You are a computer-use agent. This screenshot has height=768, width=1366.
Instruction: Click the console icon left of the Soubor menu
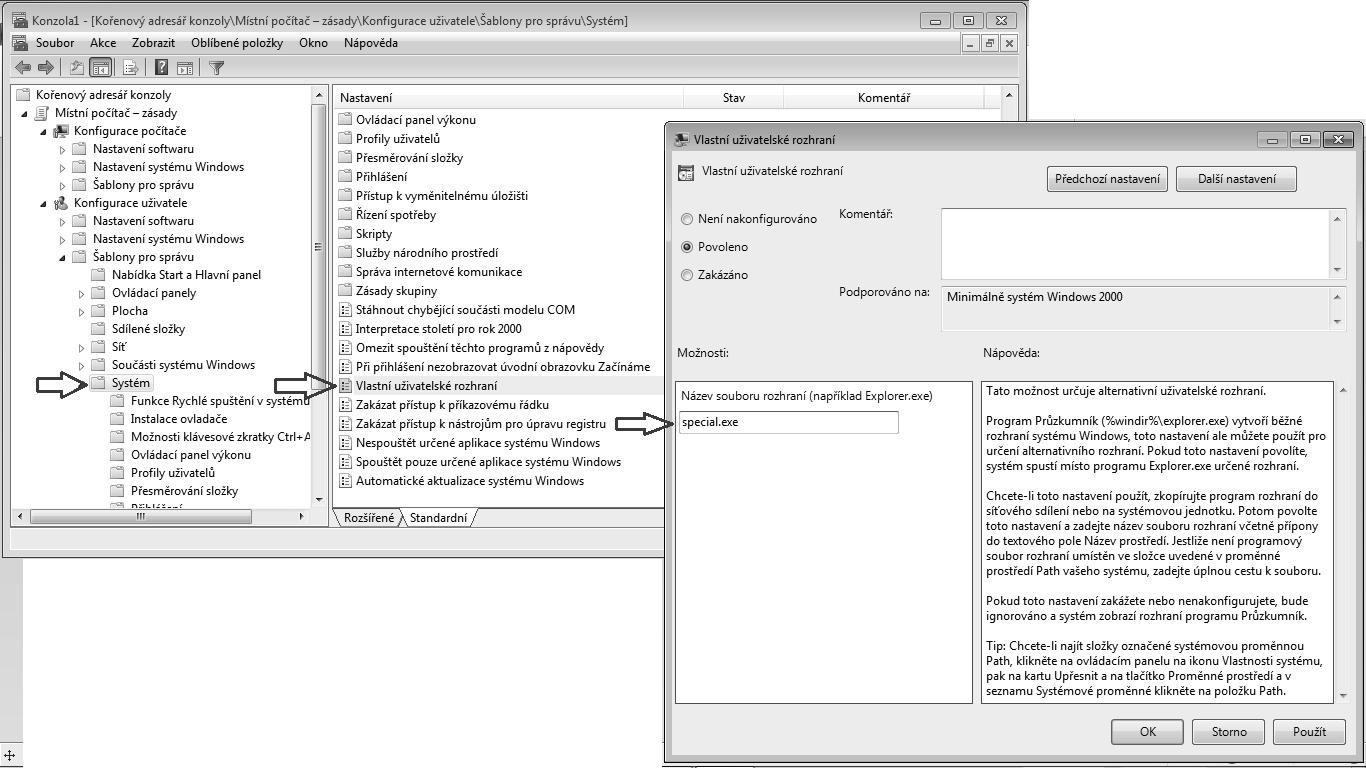point(19,43)
